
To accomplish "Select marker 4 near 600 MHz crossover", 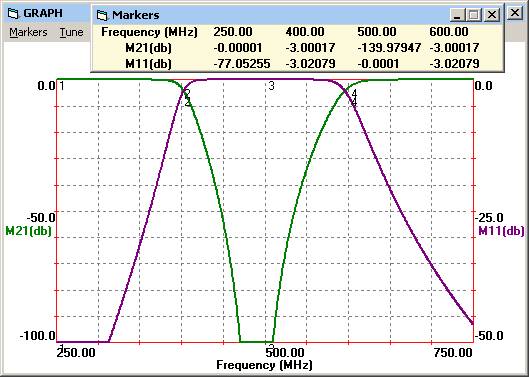I will 354,93.
